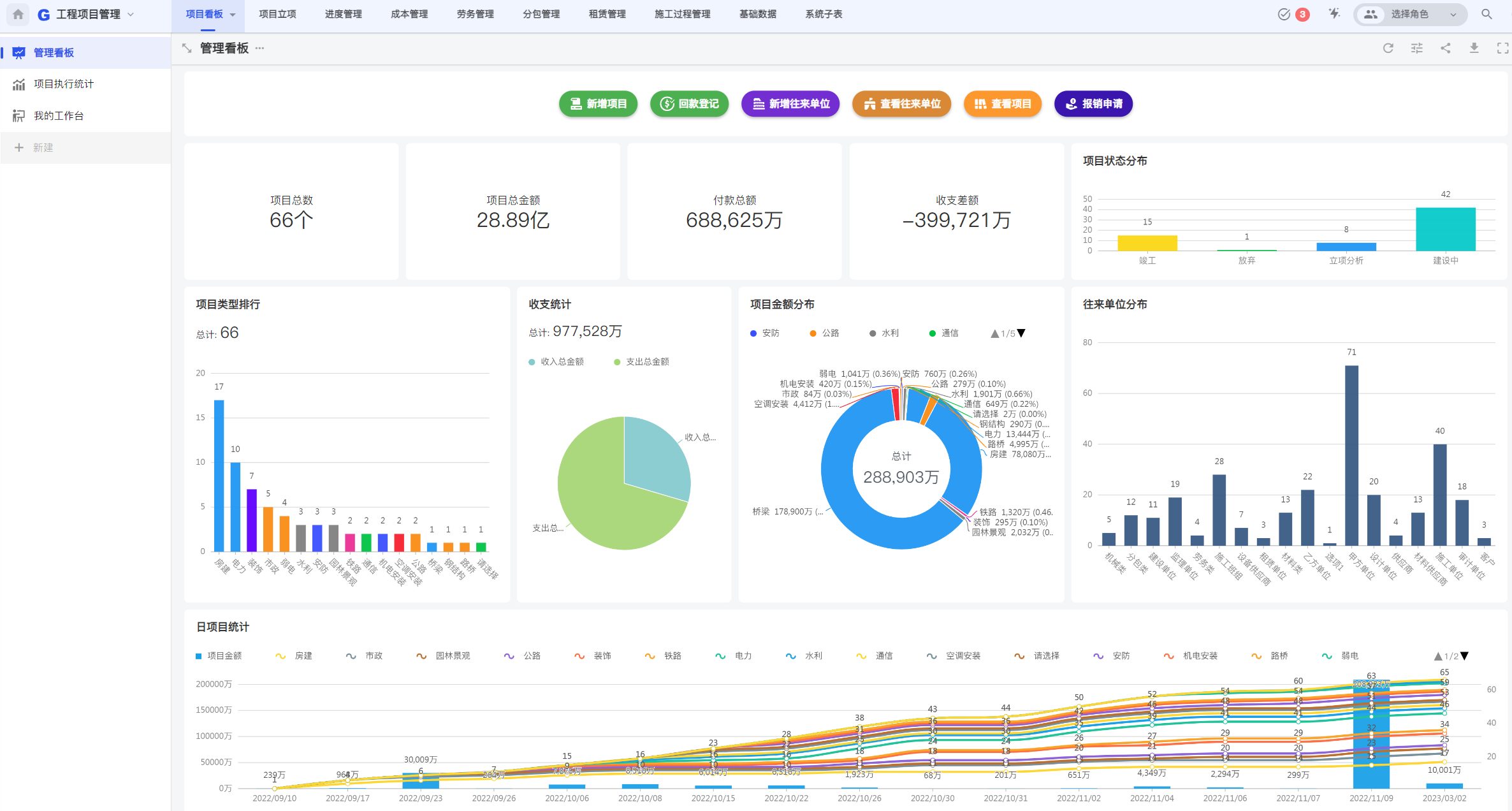Viewport: 1512px width, 811px height.
Task: Open 项目执行统计 in the sidebar
Action: pyautogui.click(x=85, y=84)
